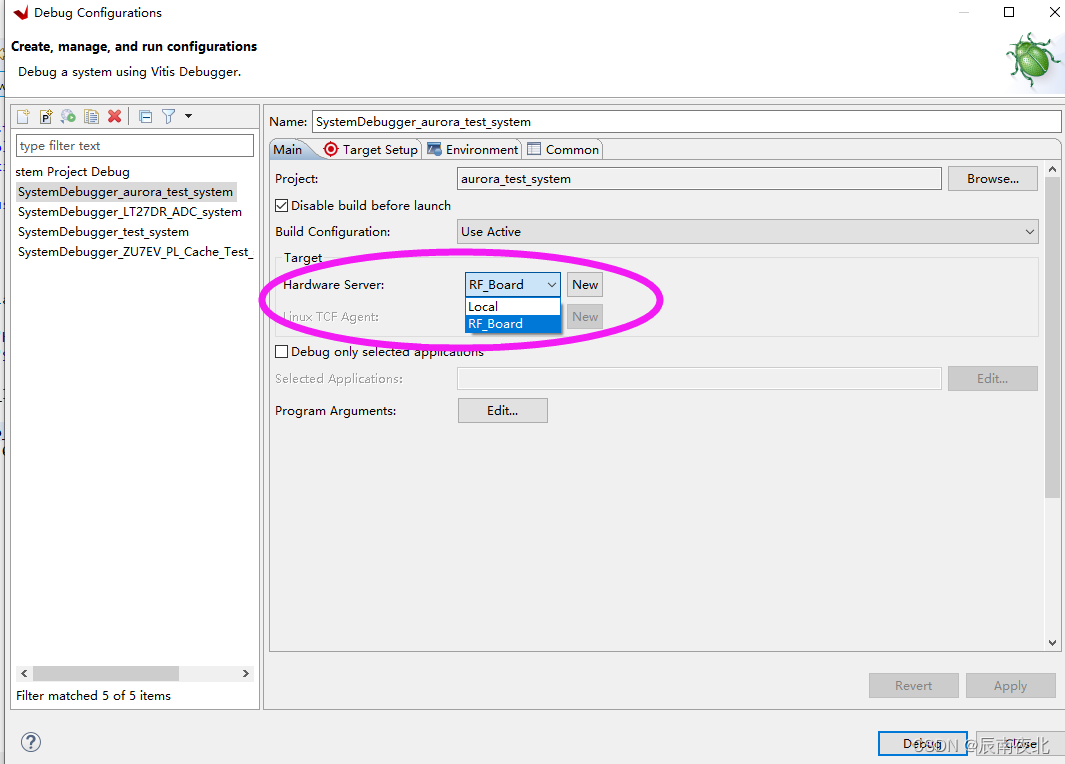Click left arrow of configuration list scrollbar
The height and width of the screenshot is (764, 1065).
(24, 673)
